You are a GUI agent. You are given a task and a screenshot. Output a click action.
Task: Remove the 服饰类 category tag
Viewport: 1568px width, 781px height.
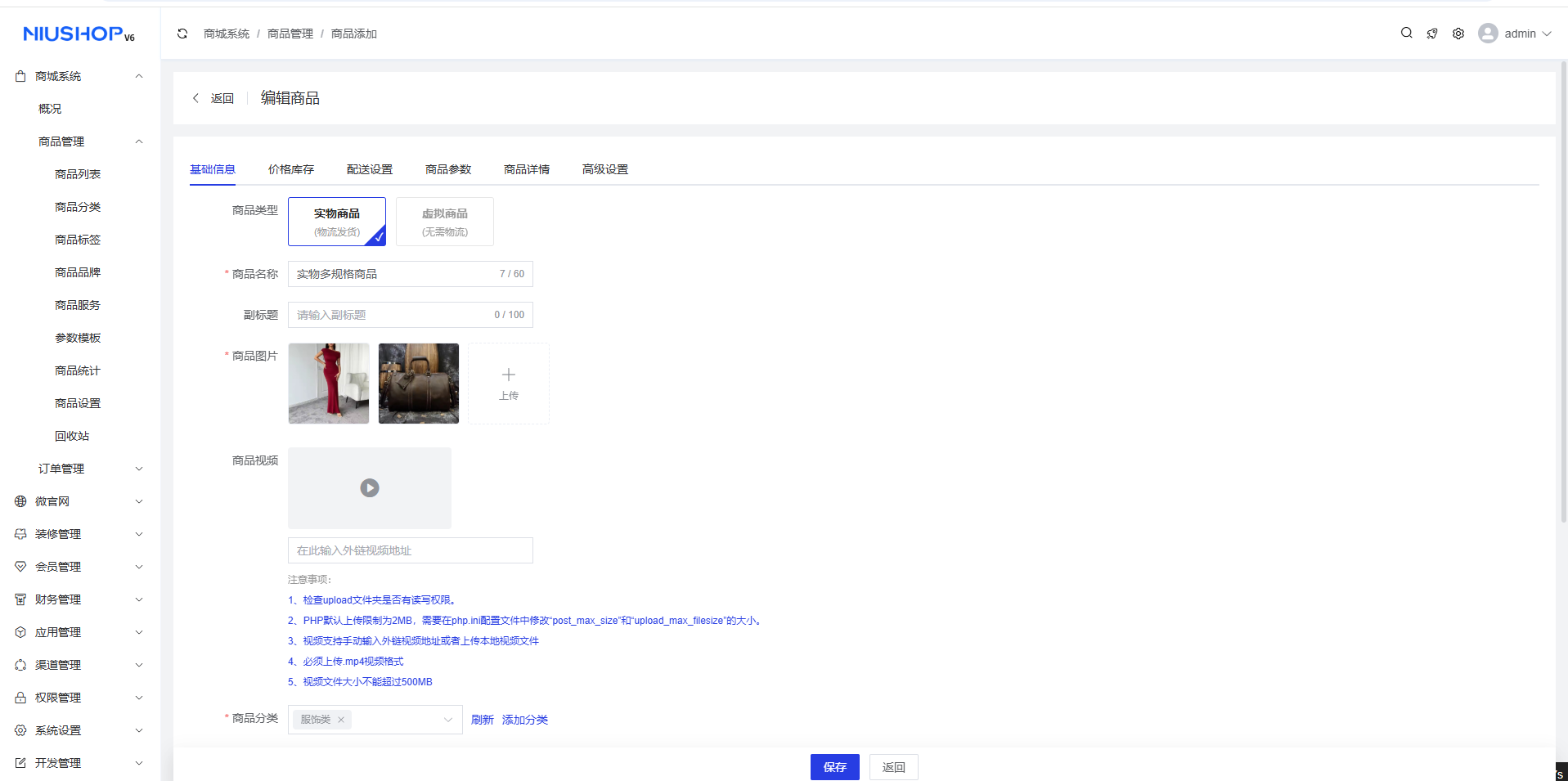point(341,720)
